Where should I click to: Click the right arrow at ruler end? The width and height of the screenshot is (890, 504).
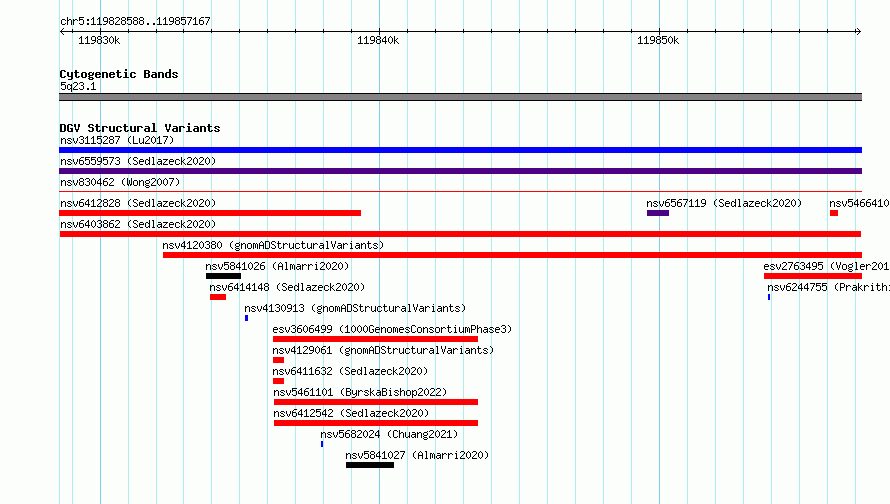pyautogui.click(x=858, y=32)
